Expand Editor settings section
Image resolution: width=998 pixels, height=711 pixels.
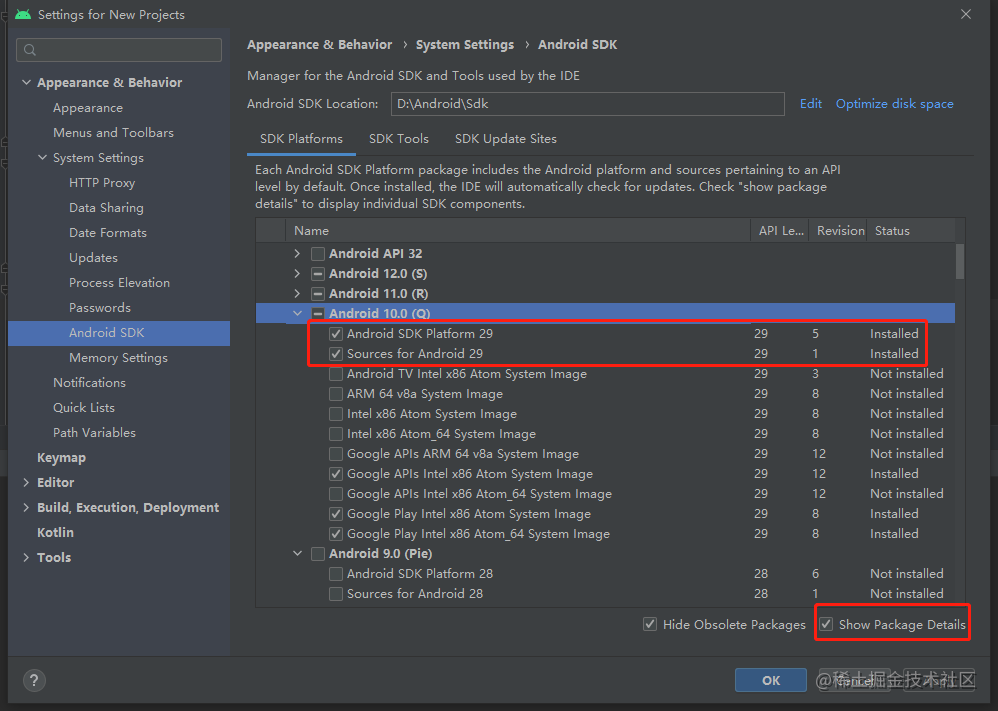pos(26,482)
